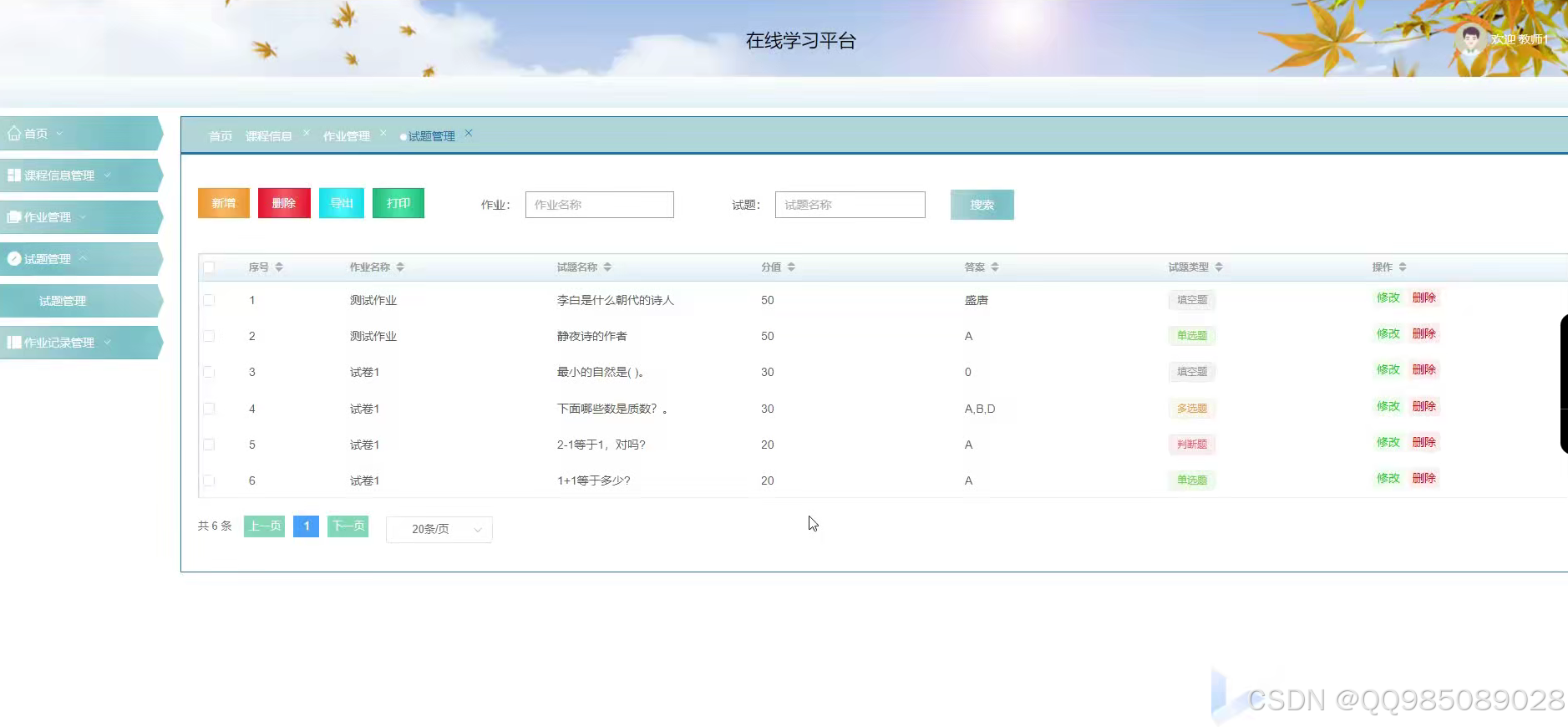
Task: Go to 下一页 in pagination
Action: (x=348, y=526)
